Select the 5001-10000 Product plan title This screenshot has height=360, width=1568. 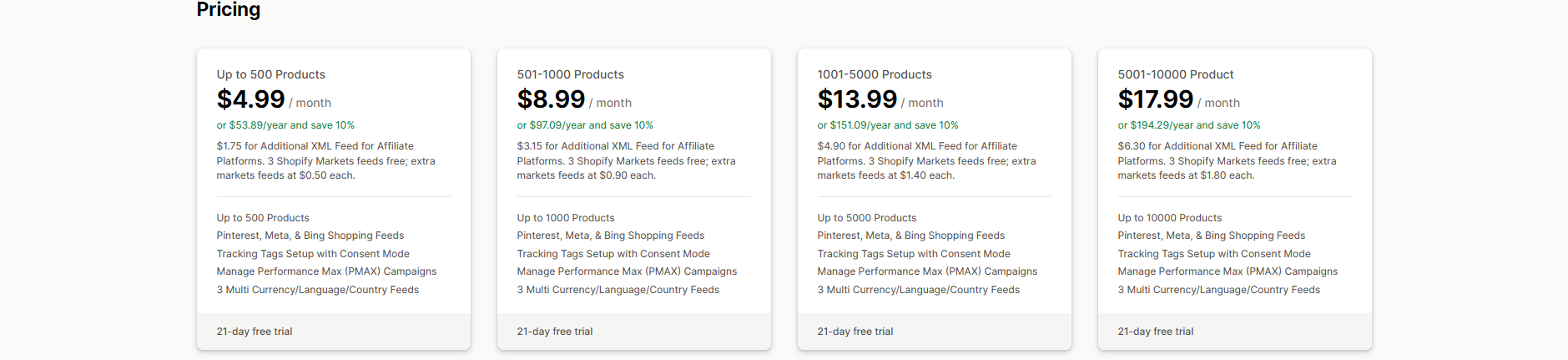[x=1176, y=74]
